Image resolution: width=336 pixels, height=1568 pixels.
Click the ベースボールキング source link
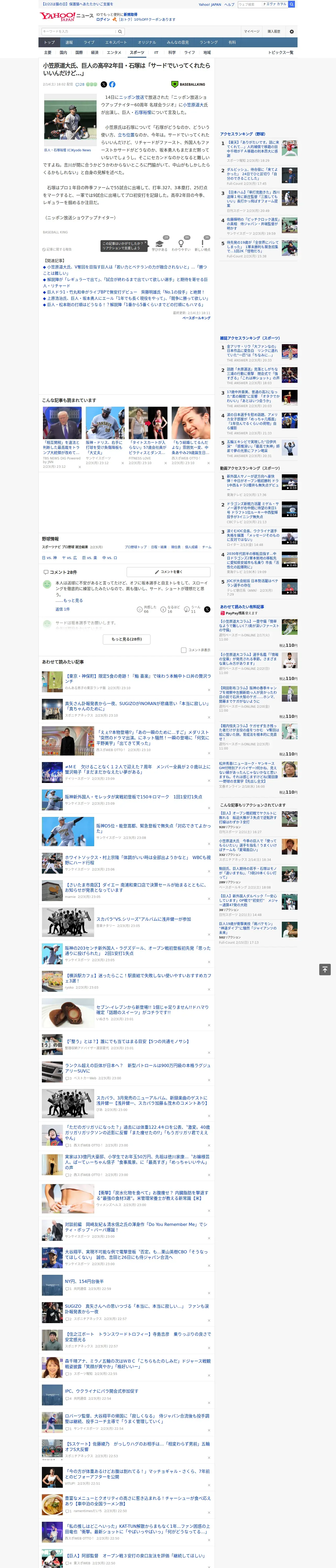[x=196, y=318]
